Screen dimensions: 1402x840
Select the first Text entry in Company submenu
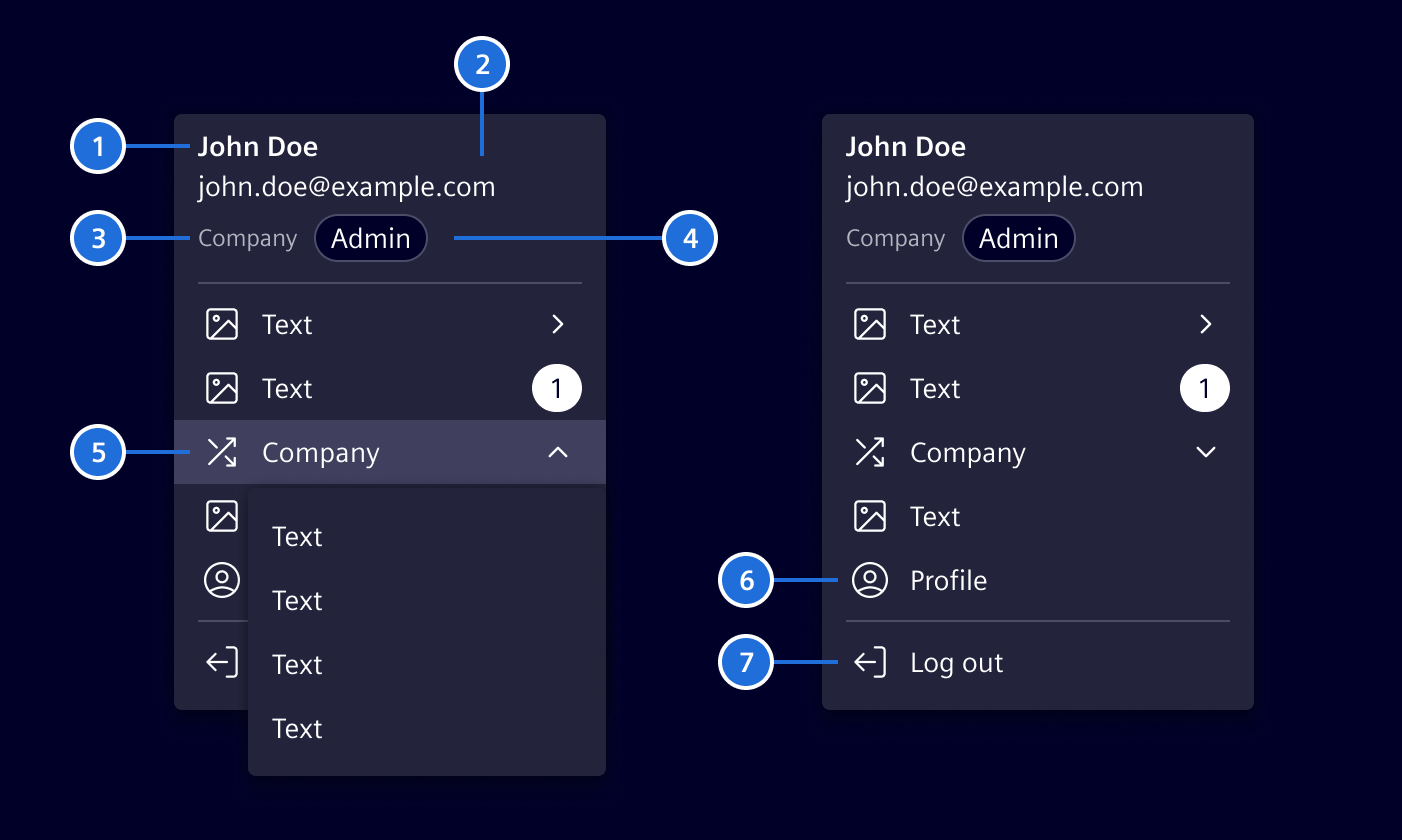click(x=298, y=537)
